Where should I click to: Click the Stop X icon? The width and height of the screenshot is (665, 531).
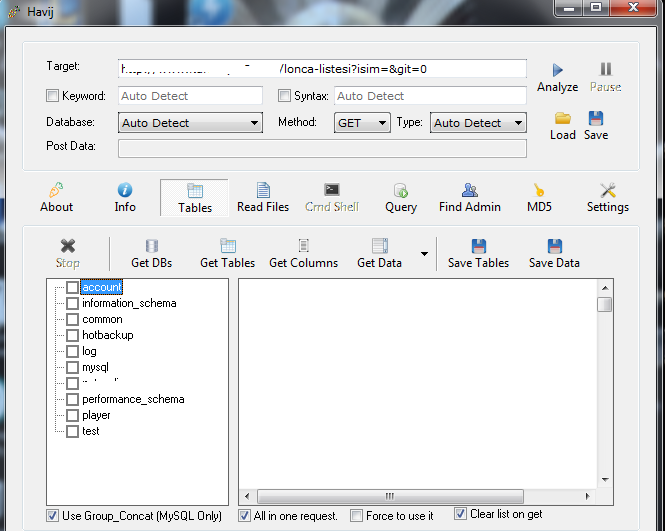pyautogui.click(x=68, y=246)
